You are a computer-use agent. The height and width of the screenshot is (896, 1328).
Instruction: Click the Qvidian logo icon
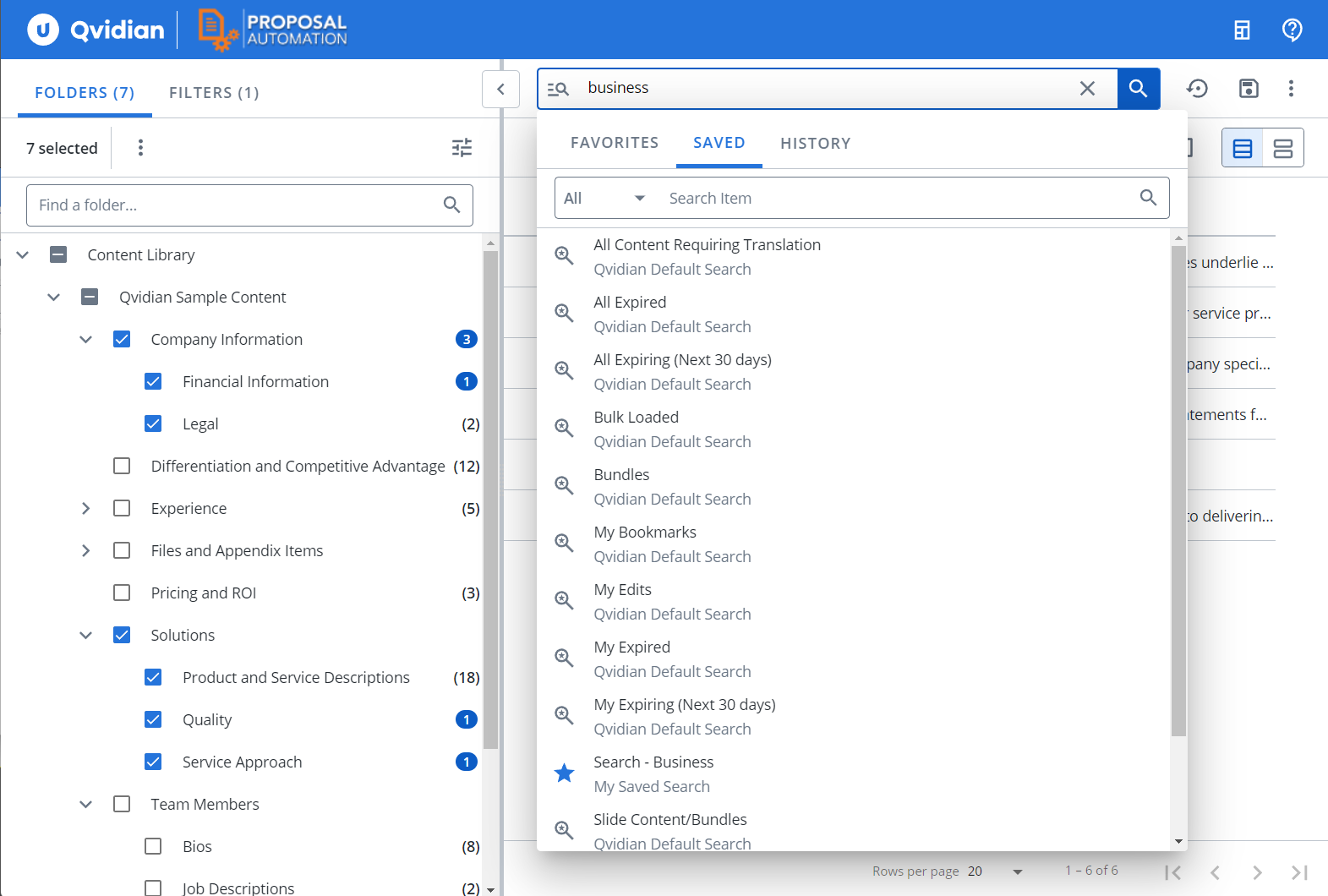(43, 30)
